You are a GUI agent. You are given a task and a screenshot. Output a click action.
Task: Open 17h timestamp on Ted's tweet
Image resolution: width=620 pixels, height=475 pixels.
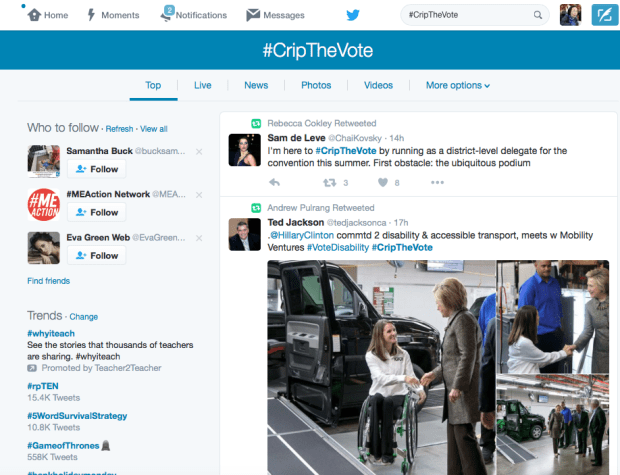[x=401, y=223]
